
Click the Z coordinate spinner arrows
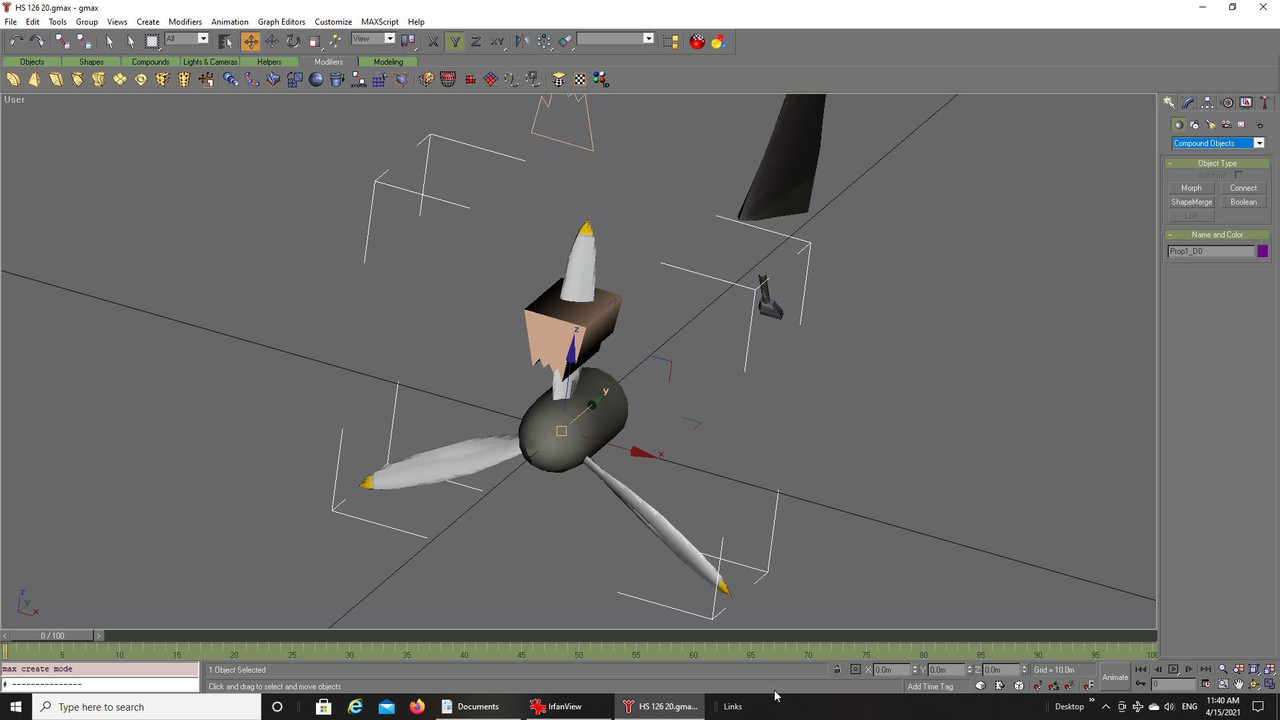pos(1024,669)
